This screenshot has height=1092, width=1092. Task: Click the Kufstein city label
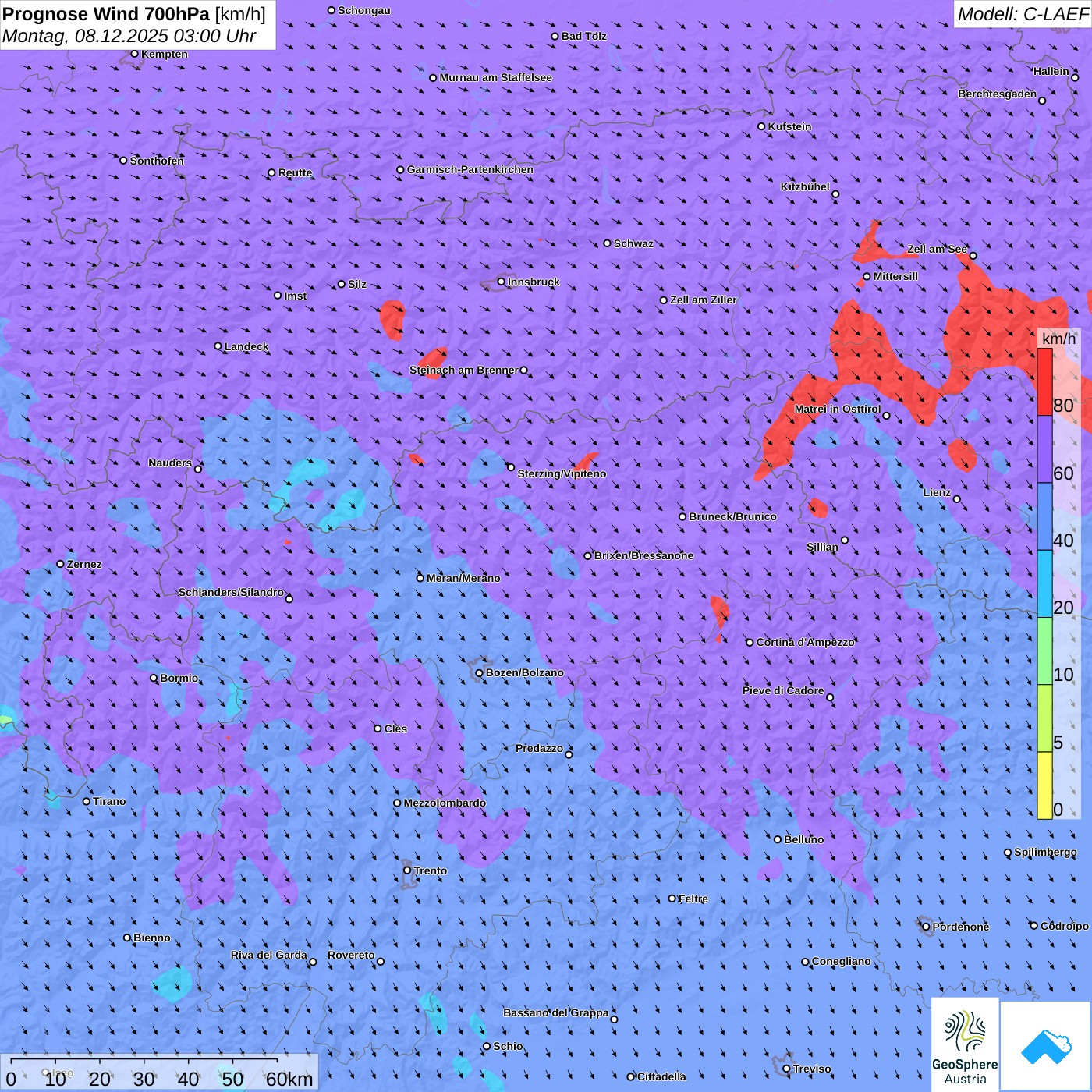click(x=789, y=126)
